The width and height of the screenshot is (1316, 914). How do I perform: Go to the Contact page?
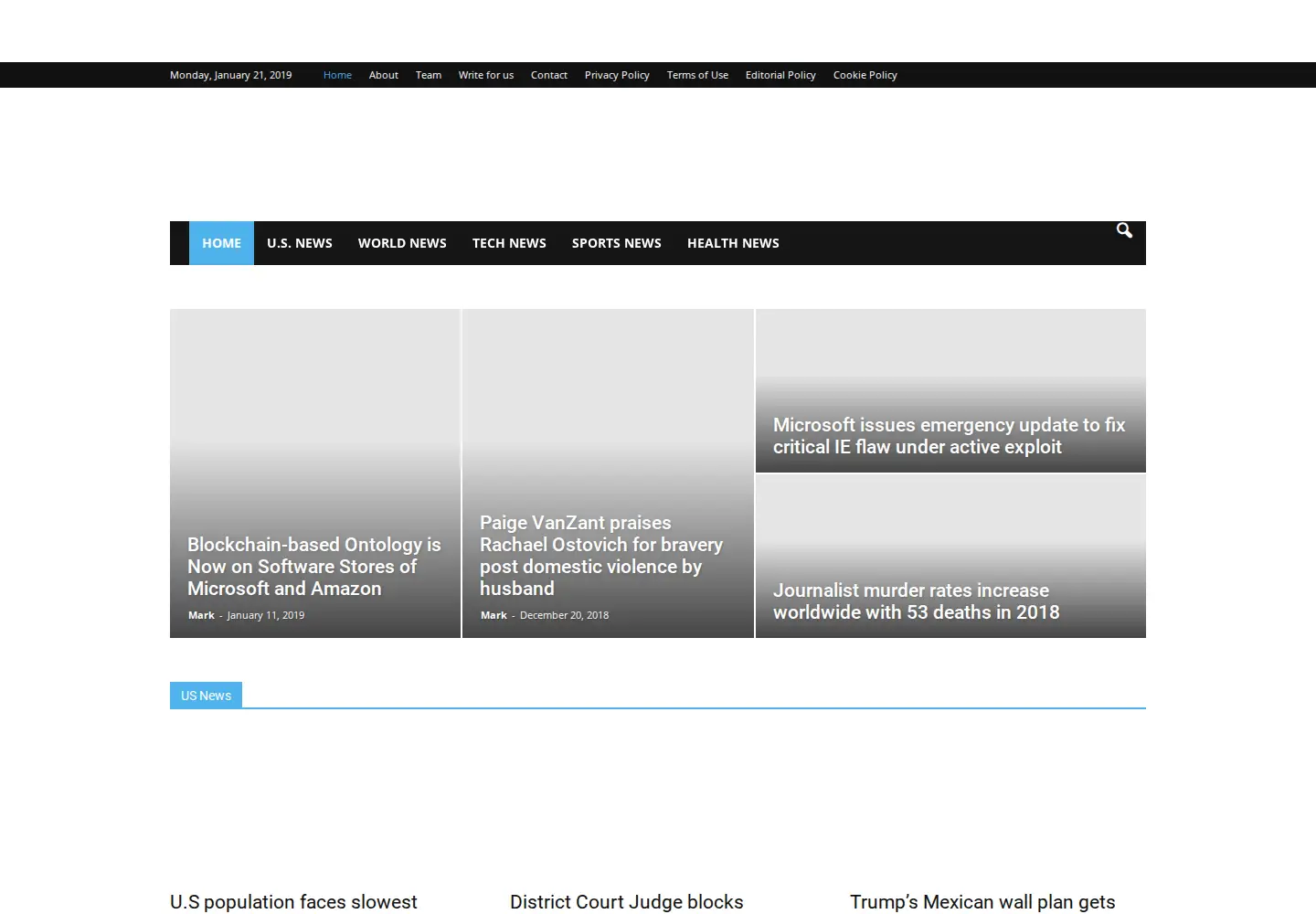(549, 75)
